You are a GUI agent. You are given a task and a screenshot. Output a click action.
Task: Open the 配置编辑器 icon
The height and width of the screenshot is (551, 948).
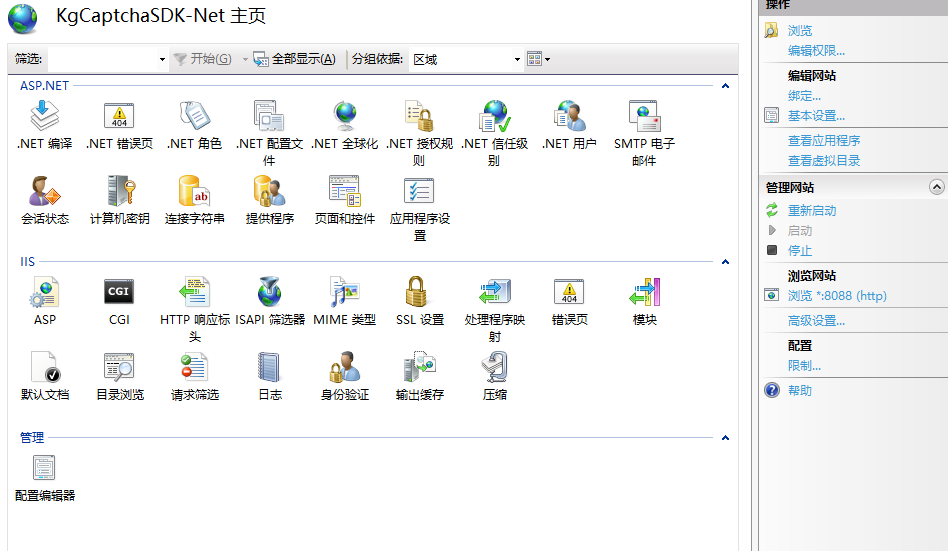[45, 469]
